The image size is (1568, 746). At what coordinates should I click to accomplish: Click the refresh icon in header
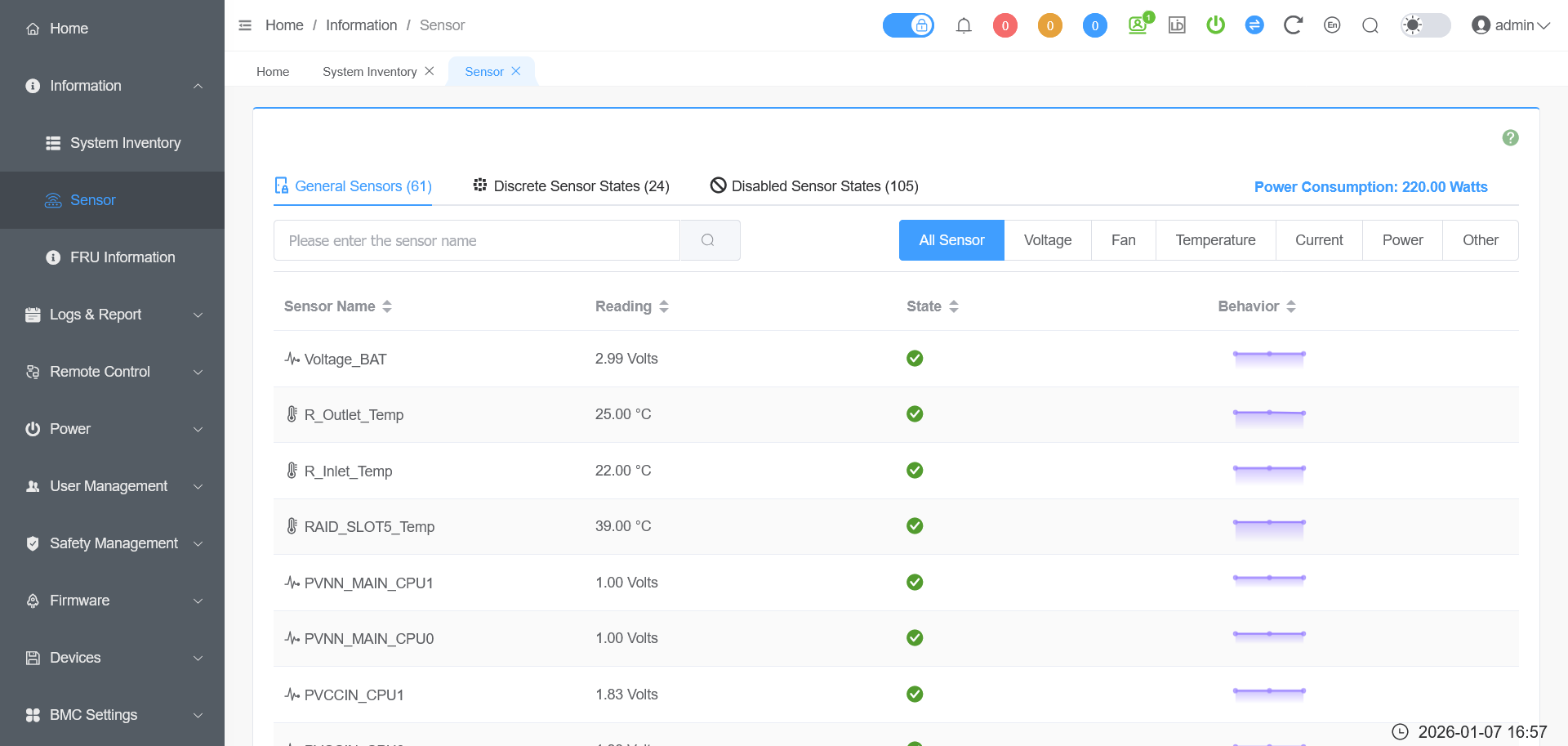[x=1292, y=25]
